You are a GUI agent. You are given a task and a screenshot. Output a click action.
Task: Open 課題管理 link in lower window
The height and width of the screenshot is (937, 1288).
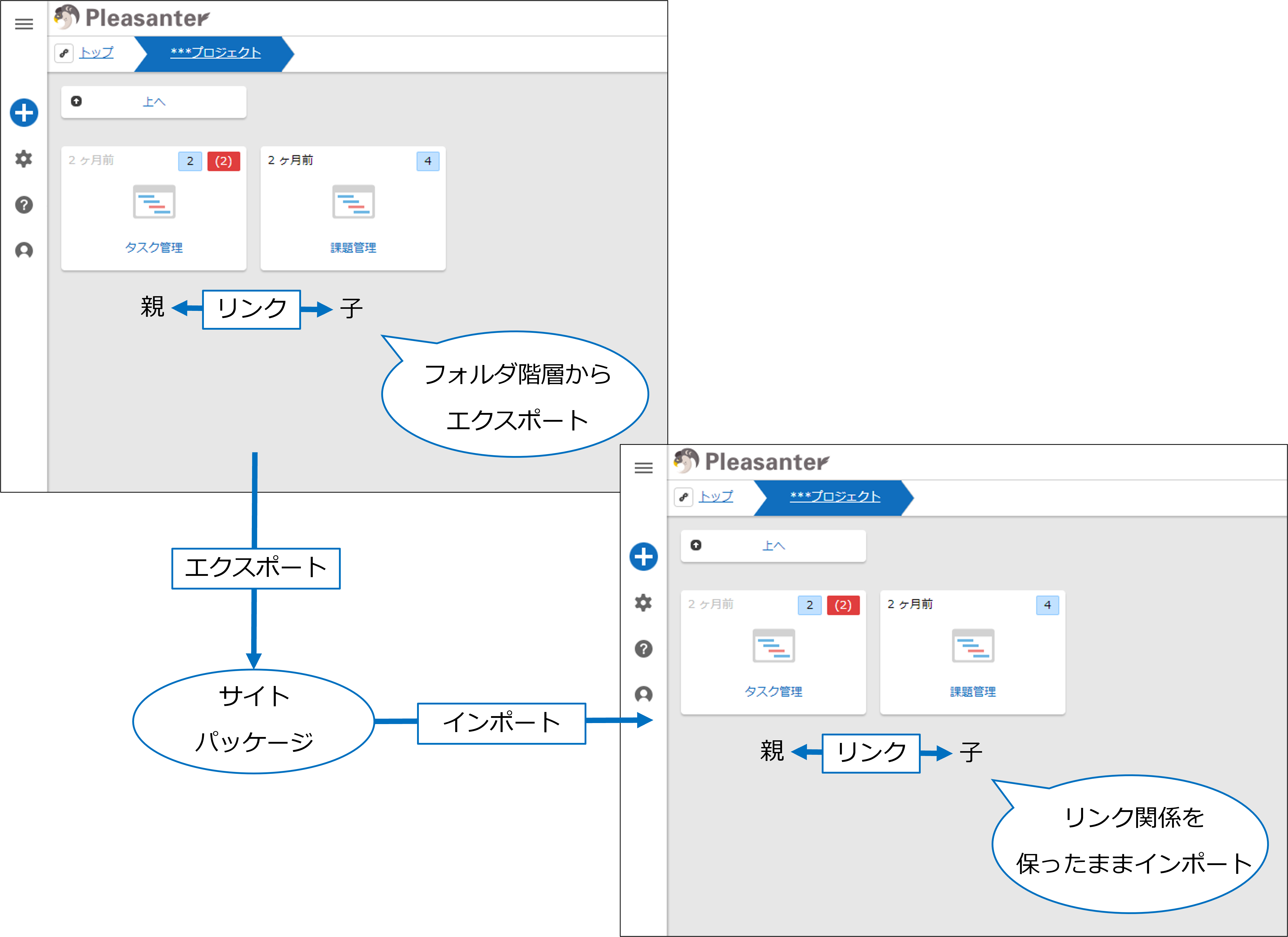(x=973, y=692)
